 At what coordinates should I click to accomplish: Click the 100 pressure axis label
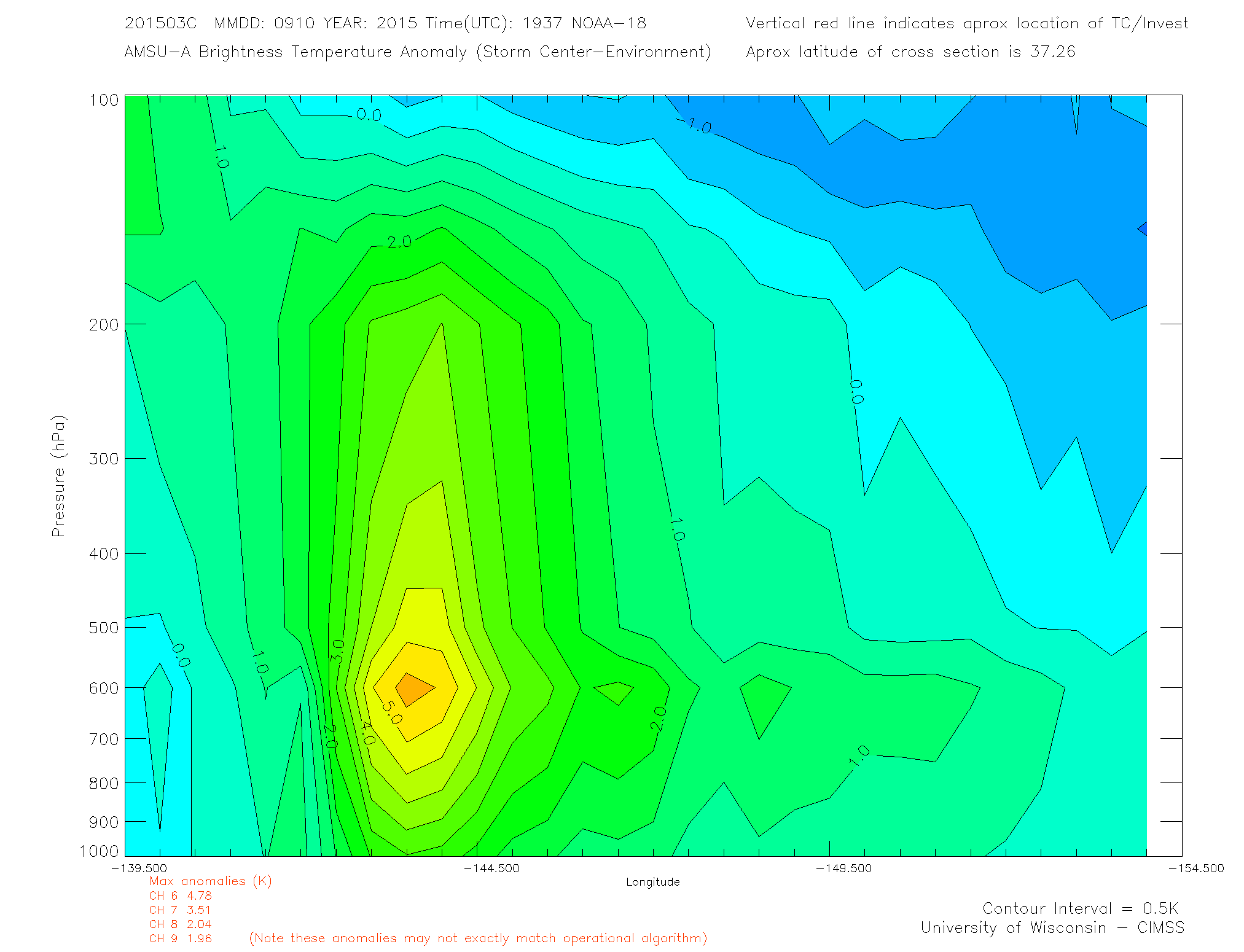[x=104, y=100]
